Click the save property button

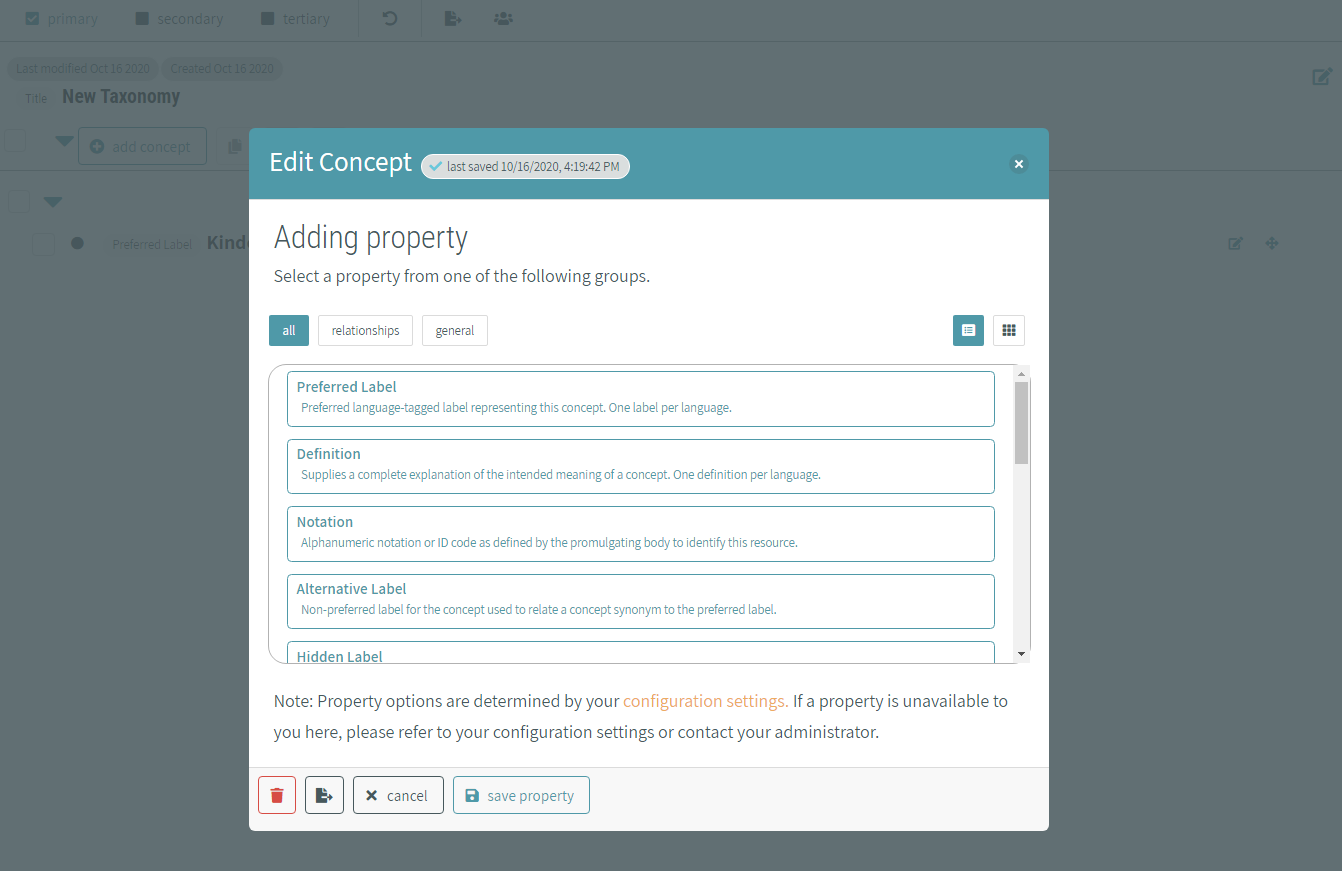521,795
